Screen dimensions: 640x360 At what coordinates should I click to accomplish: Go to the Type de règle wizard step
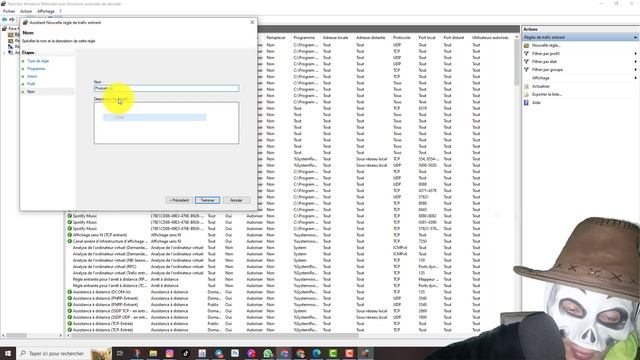point(38,61)
